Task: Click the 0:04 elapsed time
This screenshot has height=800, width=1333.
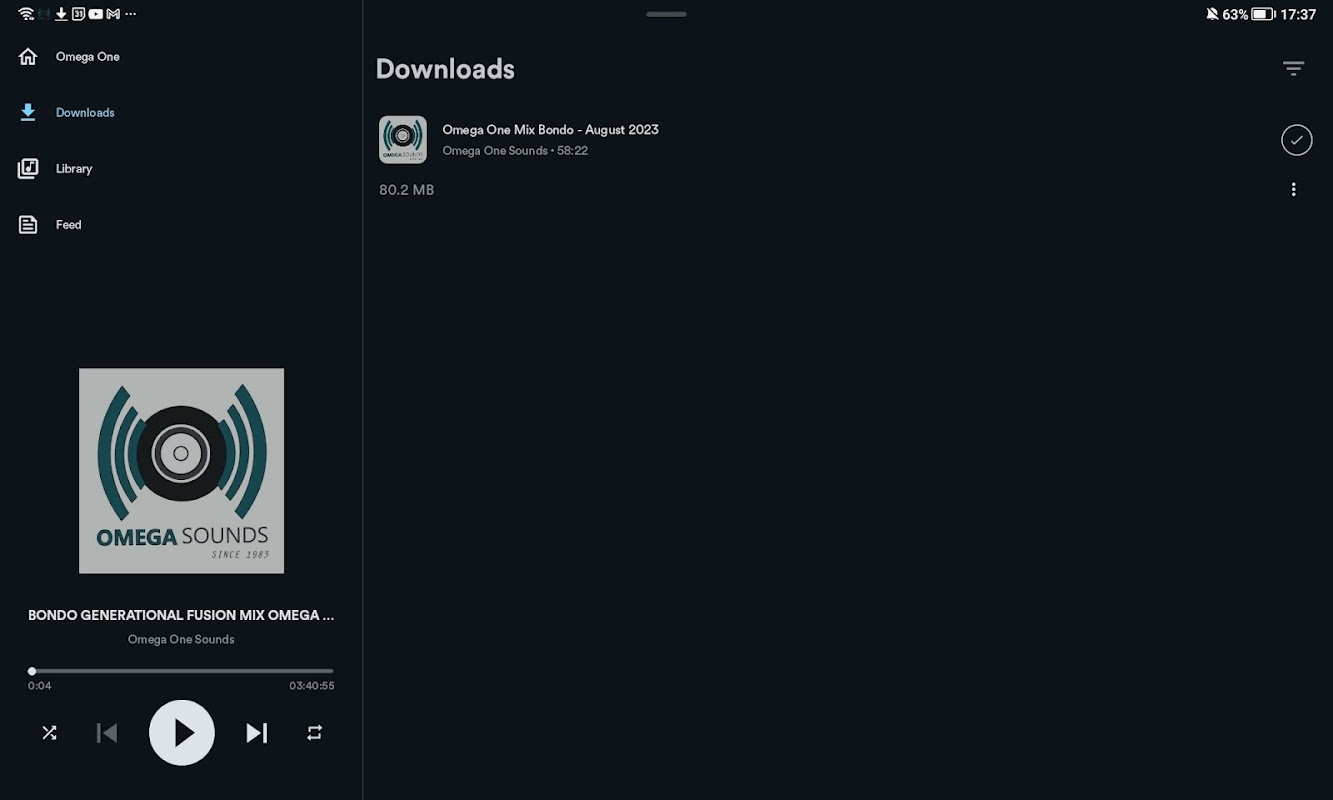Action: click(x=40, y=686)
